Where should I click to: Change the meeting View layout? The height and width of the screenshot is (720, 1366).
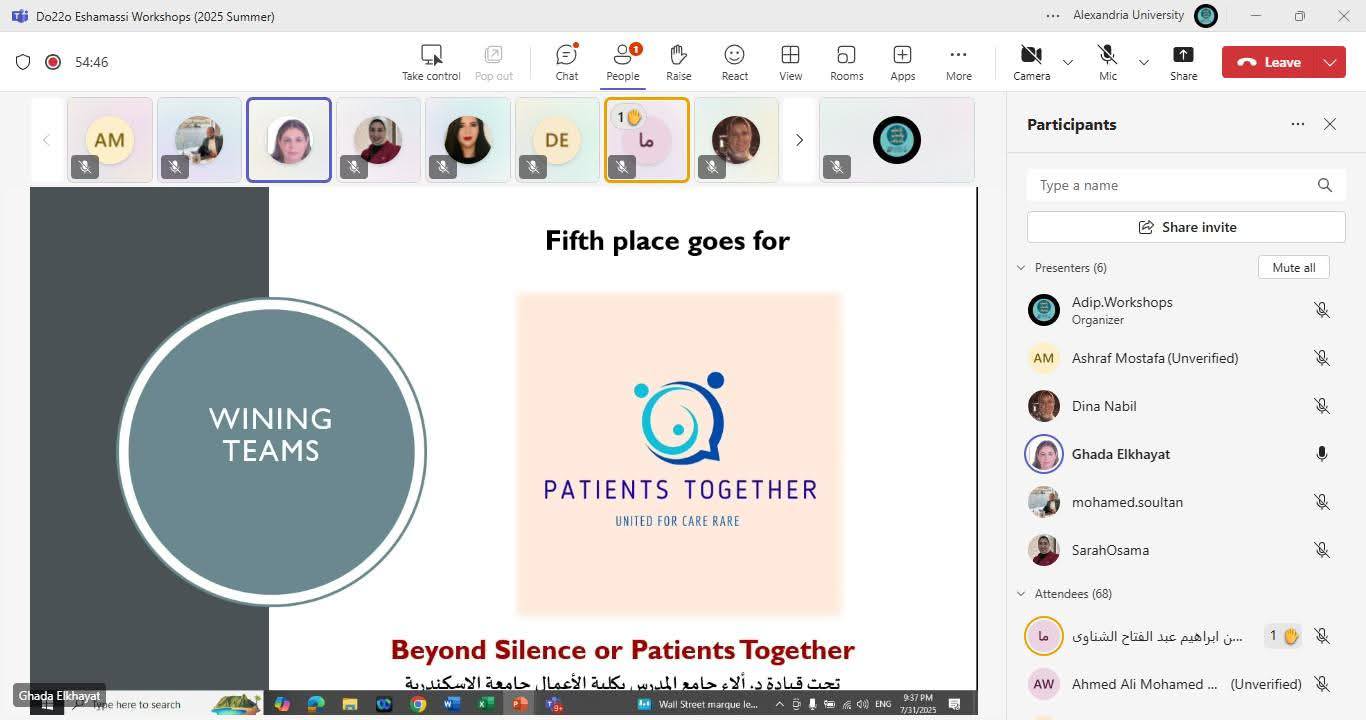point(790,62)
